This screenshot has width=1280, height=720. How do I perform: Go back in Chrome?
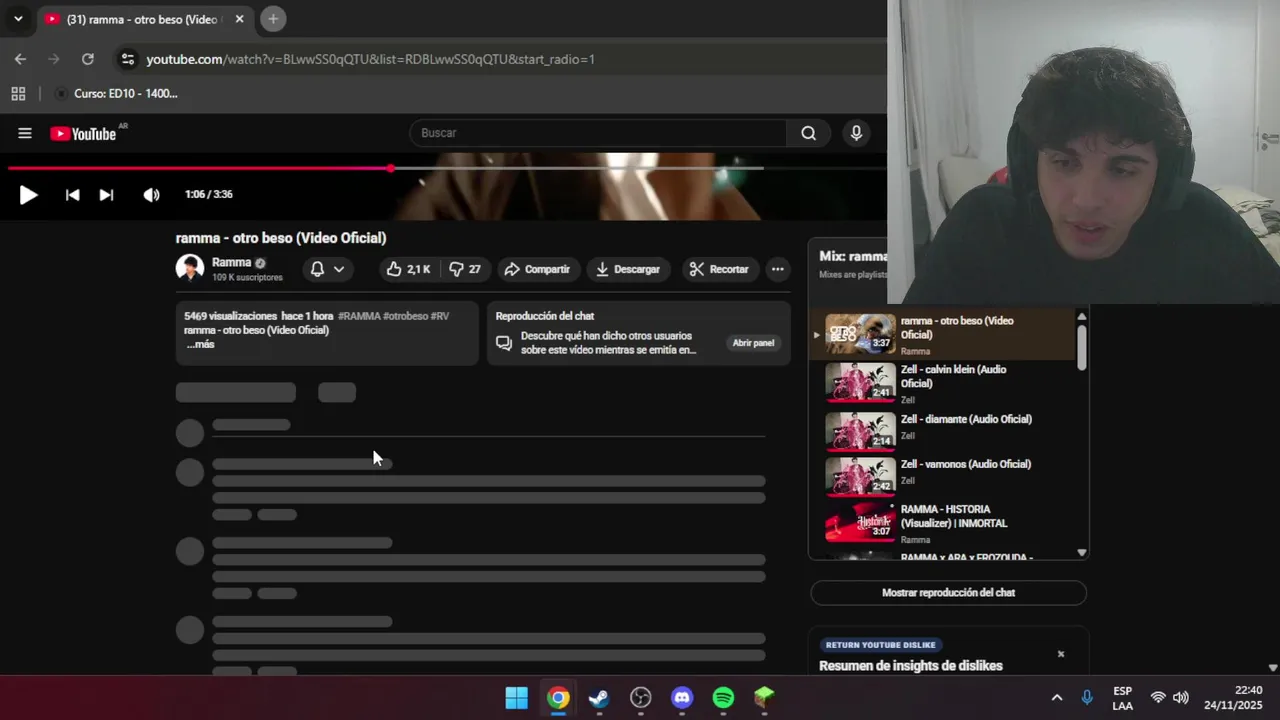20,59
